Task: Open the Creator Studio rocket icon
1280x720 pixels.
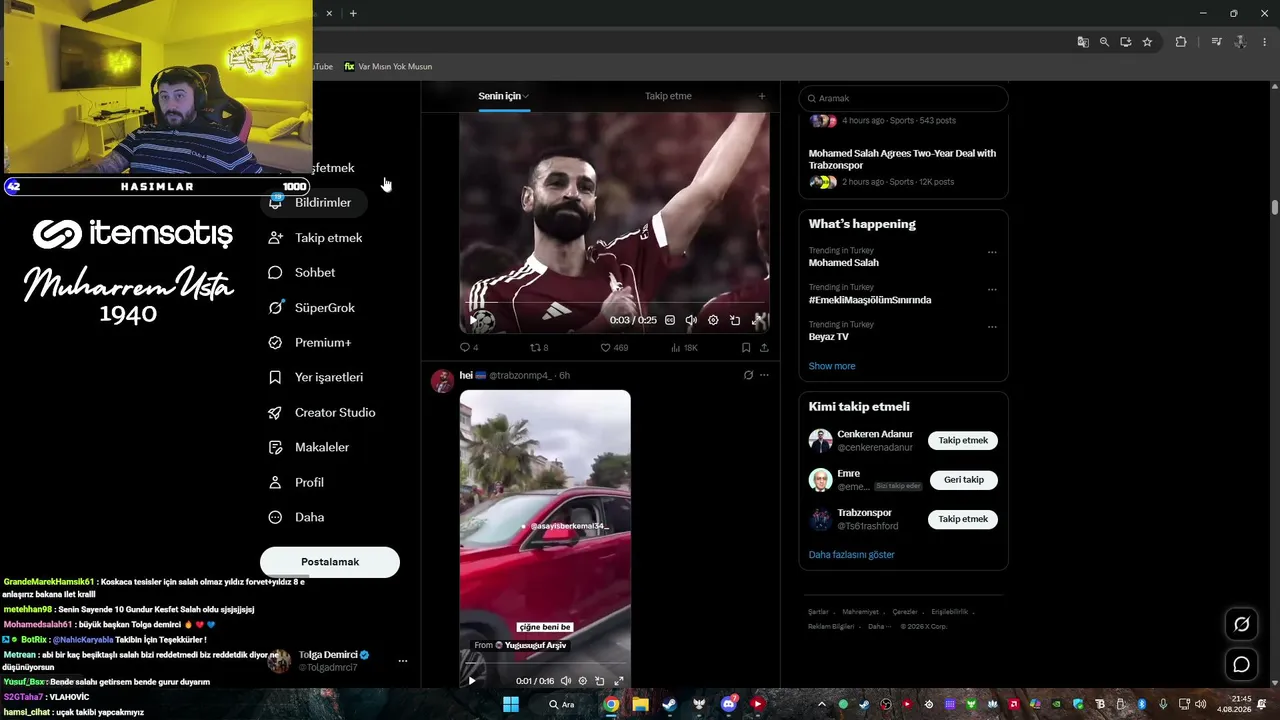Action: [x=276, y=413]
